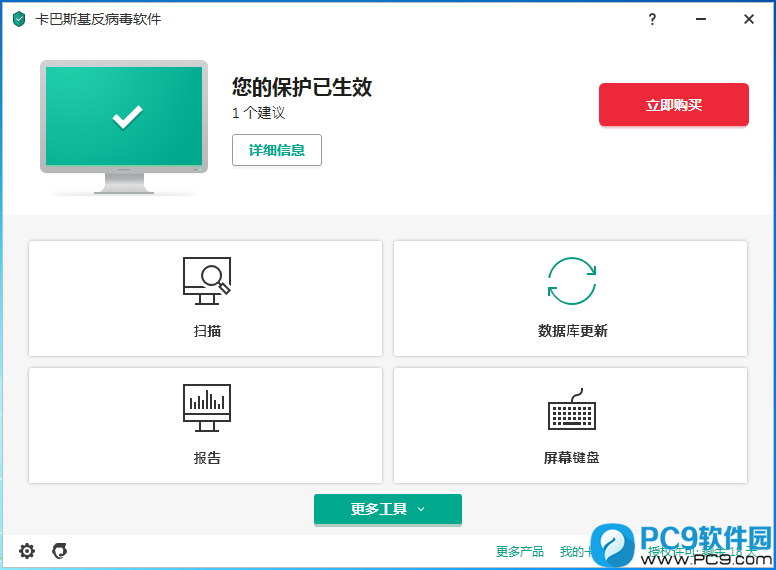Click the green monitor protection status image
Image resolution: width=776 pixels, height=570 pixels.
tap(124, 127)
